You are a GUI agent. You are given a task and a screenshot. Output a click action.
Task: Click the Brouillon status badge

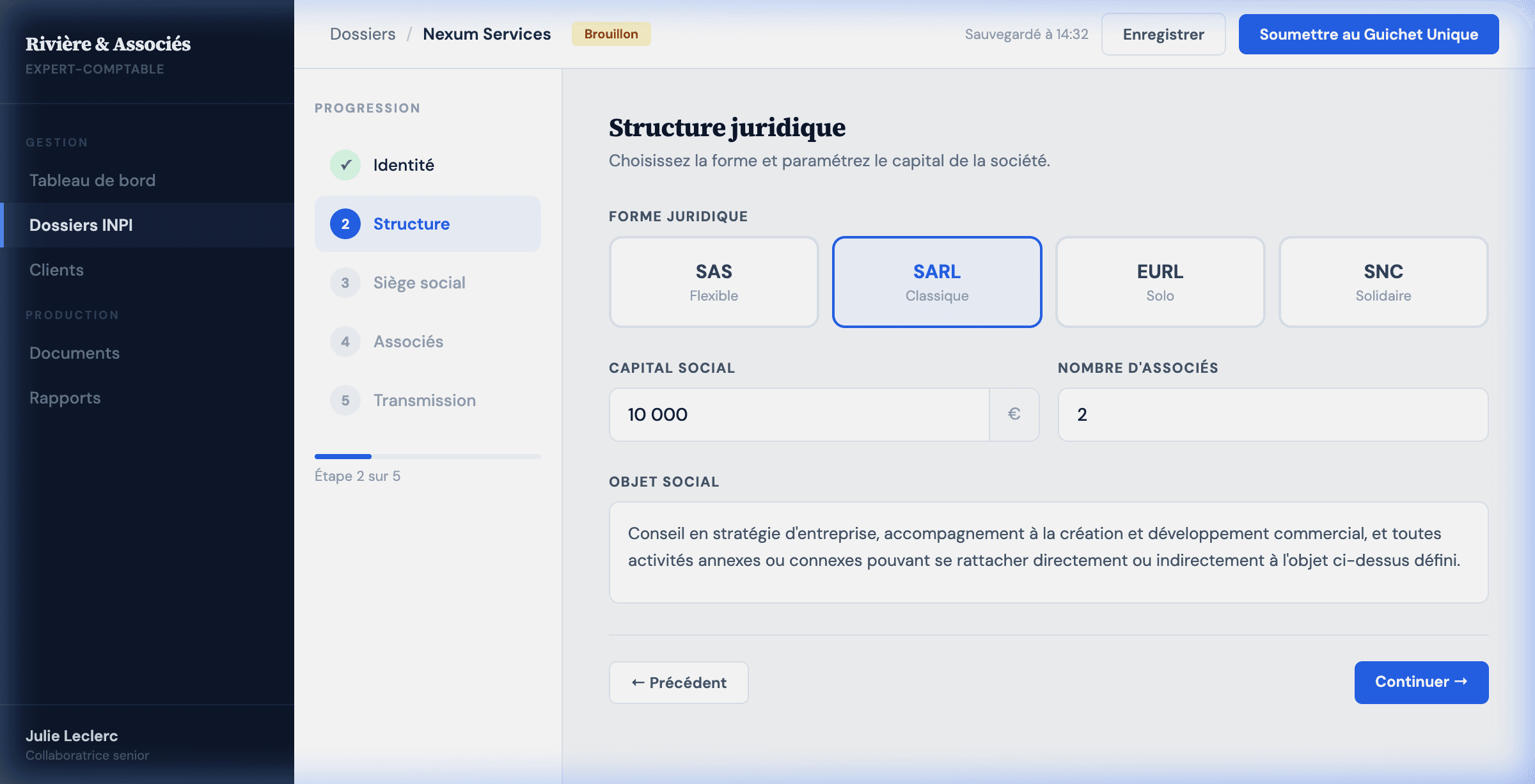(610, 34)
